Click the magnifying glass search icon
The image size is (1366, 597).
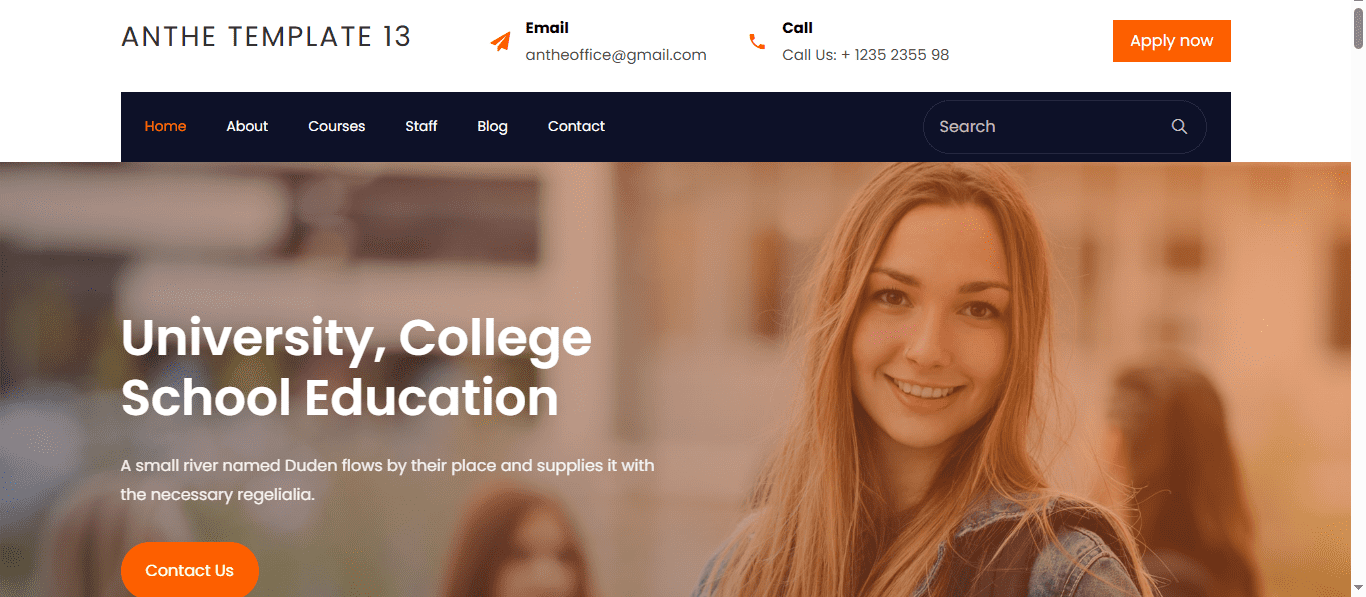point(1179,126)
